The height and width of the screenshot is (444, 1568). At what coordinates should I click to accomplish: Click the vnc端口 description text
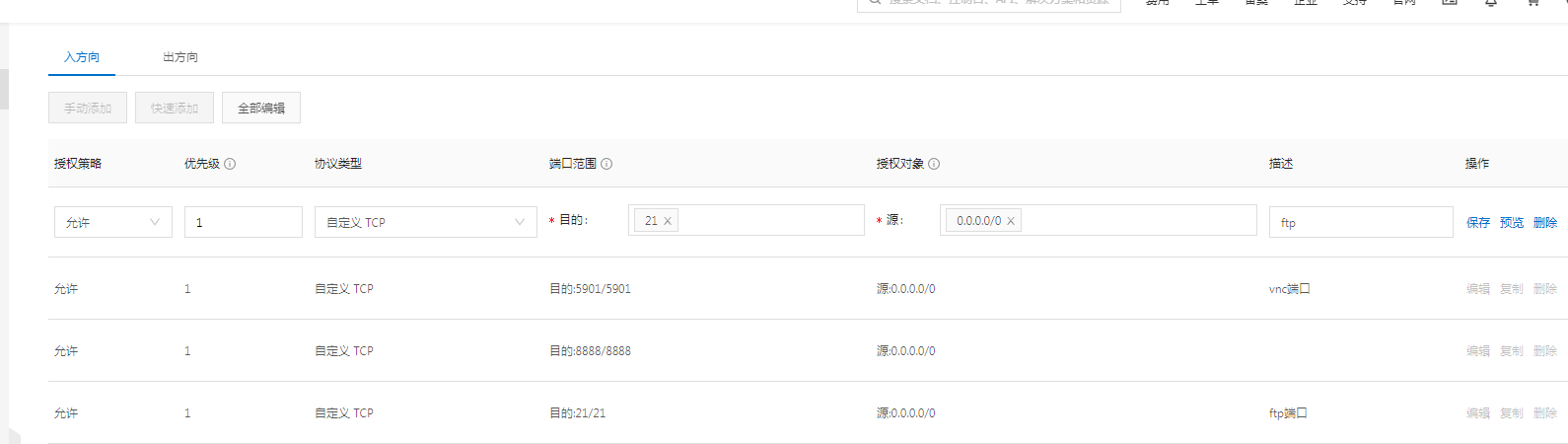[1290, 289]
